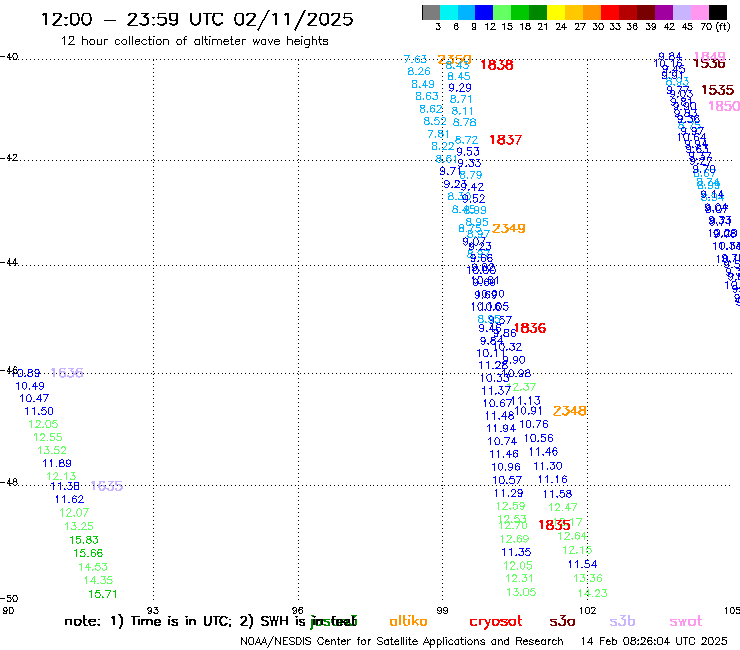Click the longitude axis label 102
The width and height of the screenshot is (740, 650).
pyautogui.click(x=588, y=610)
